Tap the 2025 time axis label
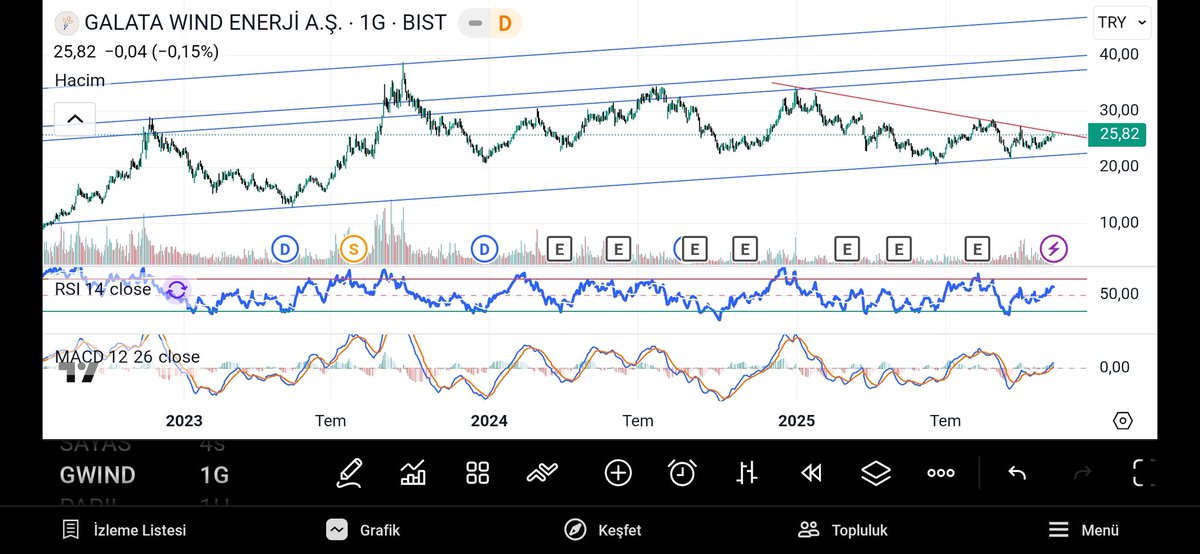 (796, 421)
